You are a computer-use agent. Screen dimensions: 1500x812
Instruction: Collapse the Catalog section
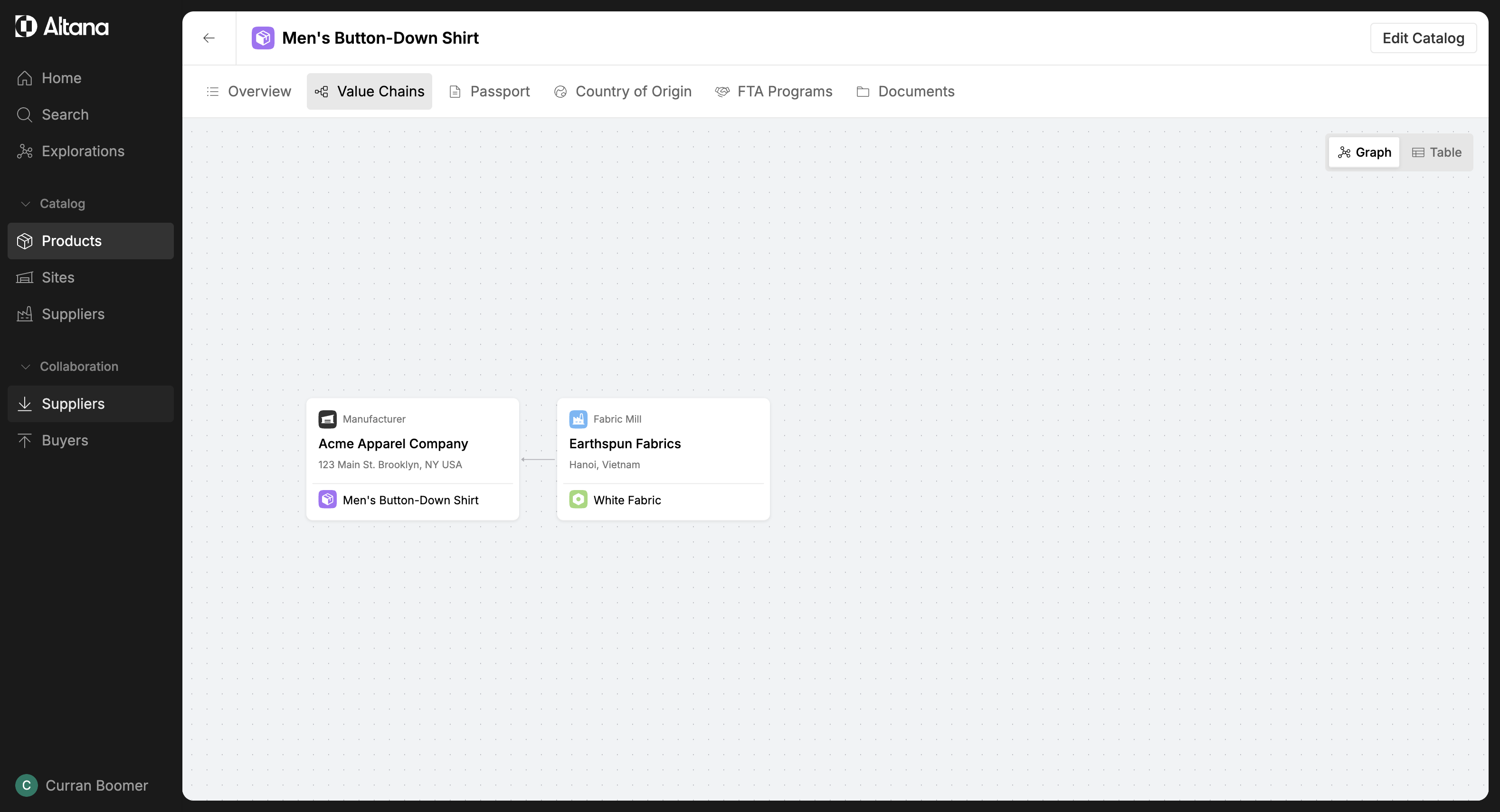tap(25, 204)
